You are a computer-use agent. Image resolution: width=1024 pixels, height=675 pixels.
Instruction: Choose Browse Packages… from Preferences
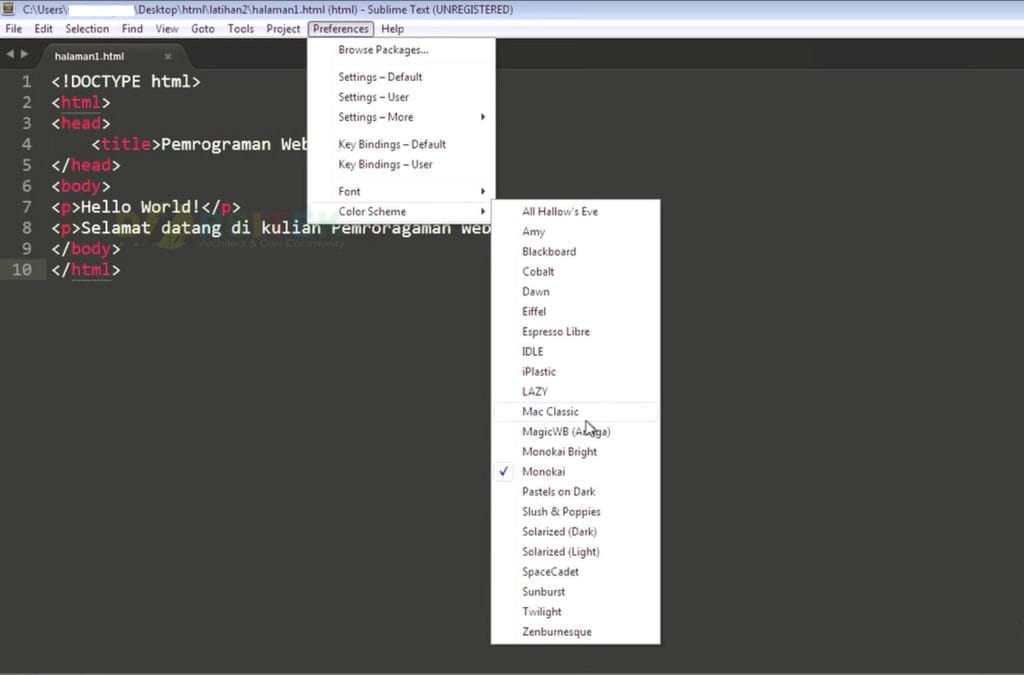click(401, 50)
